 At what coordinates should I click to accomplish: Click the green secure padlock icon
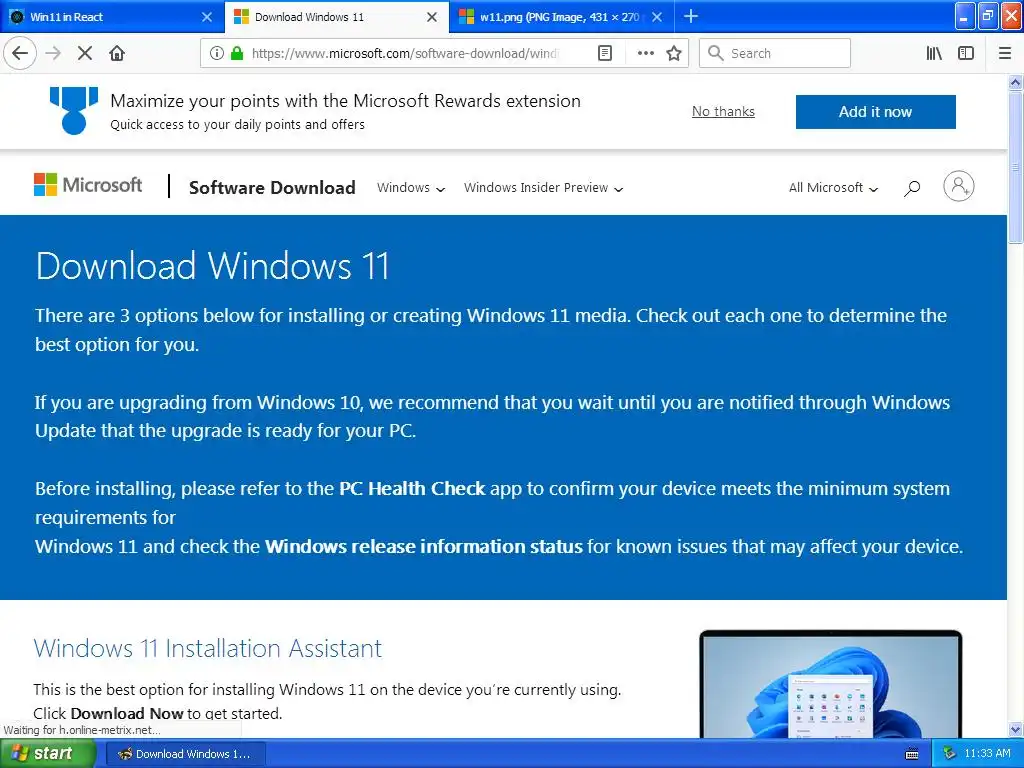(x=237, y=53)
